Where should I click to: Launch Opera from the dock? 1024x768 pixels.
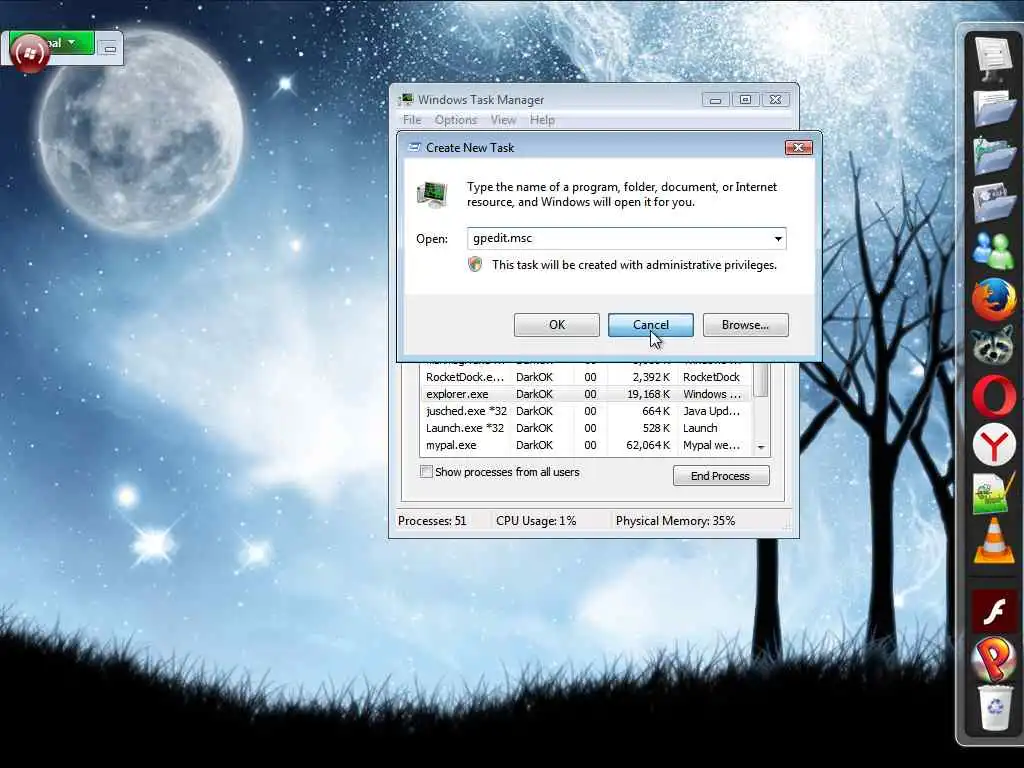993,396
